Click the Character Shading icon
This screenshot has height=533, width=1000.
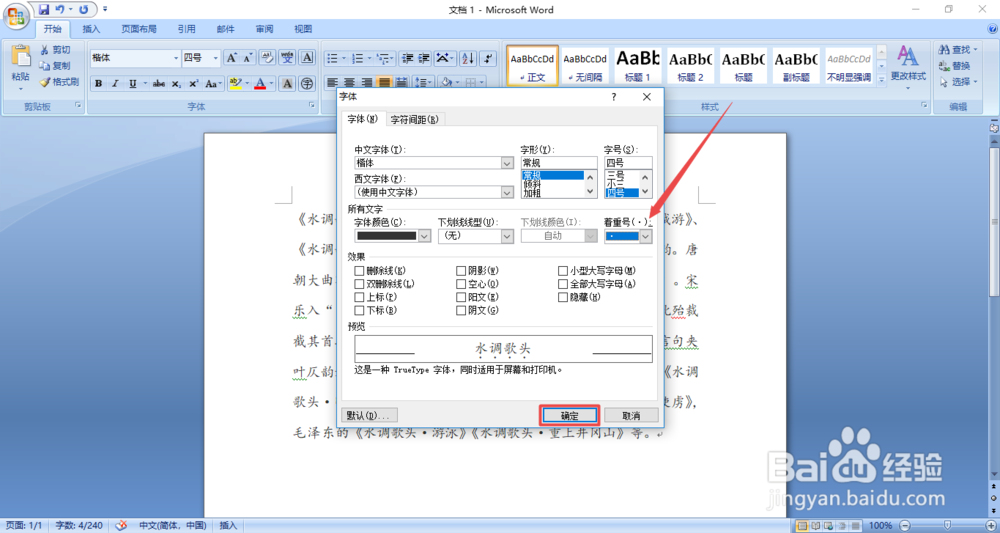click(288, 84)
